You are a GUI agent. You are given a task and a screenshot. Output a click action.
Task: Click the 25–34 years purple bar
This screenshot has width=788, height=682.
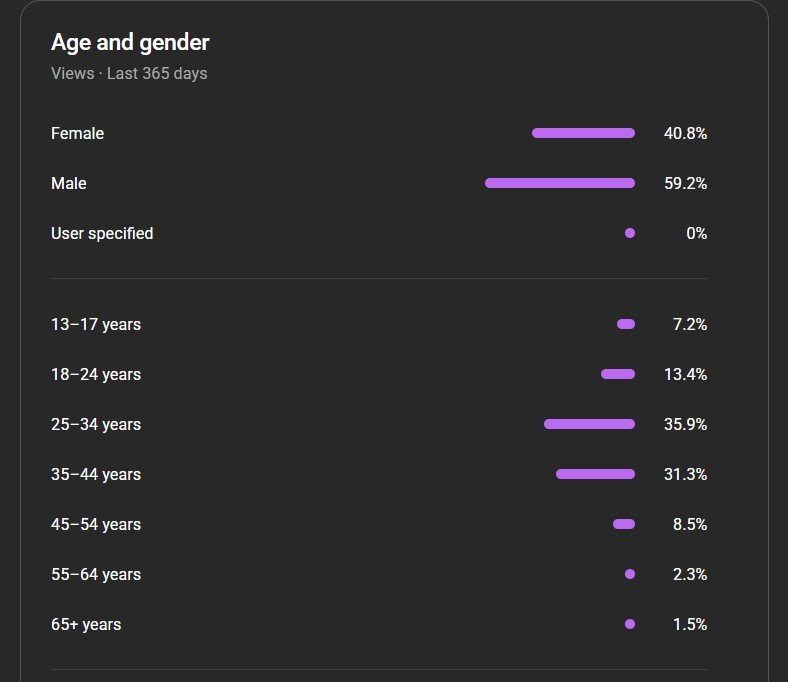pos(589,424)
